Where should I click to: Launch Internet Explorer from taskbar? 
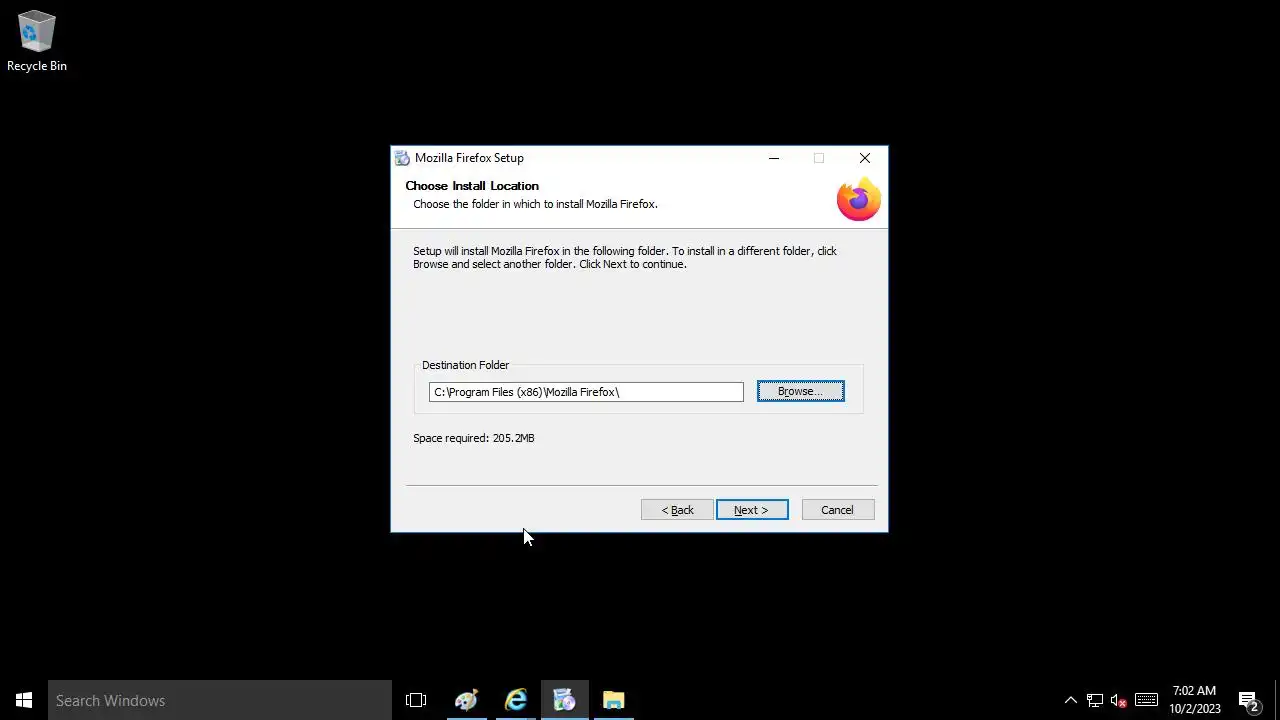[x=515, y=700]
